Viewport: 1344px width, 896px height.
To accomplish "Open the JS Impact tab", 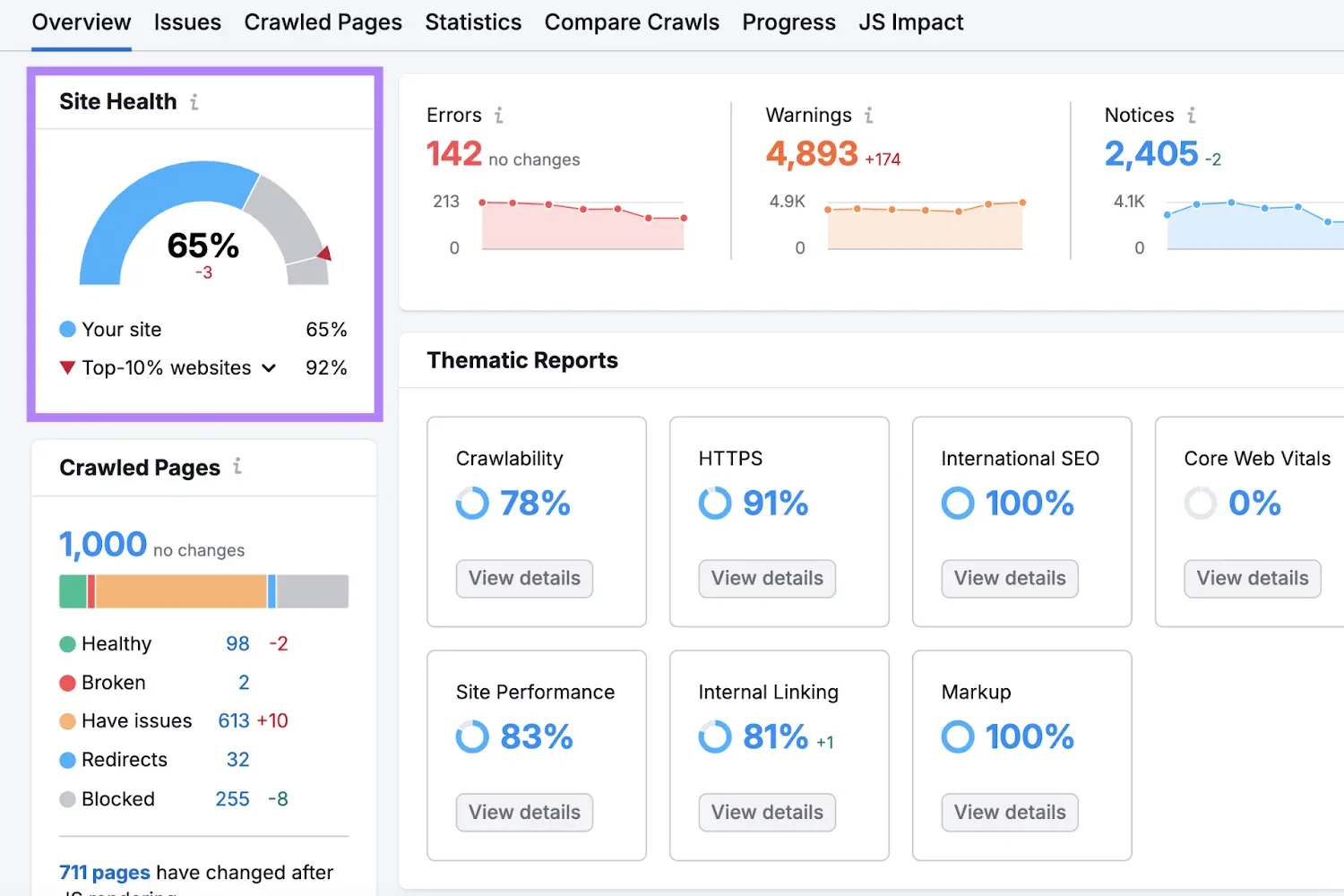I will click(x=910, y=22).
